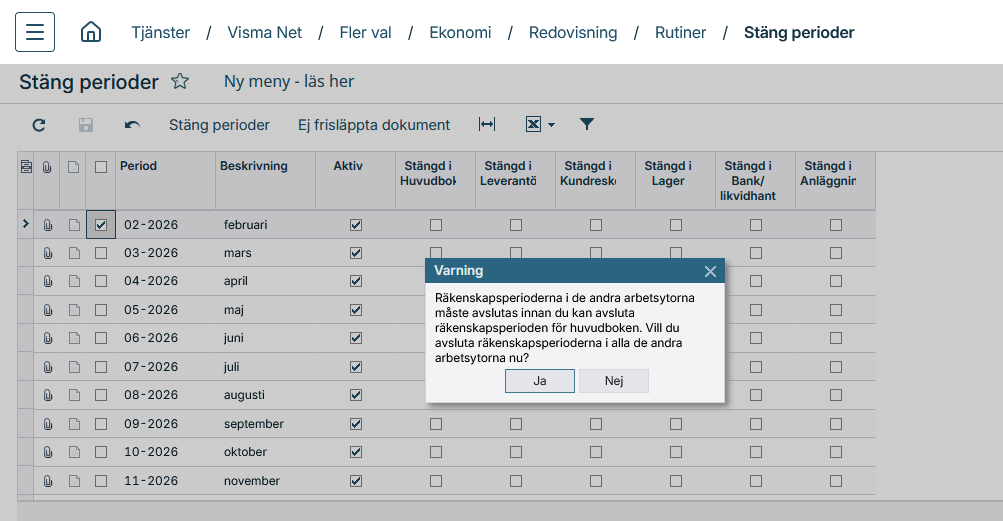Screen dimensions: 1003x521
Task: Open note icon for april row
Action: (x=74, y=281)
